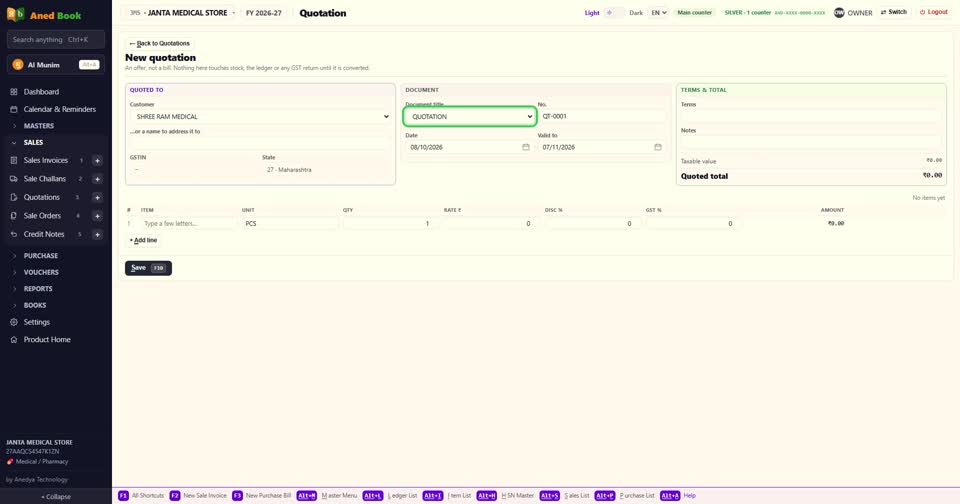This screenshot has height=504, width=960.
Task: Click the F3 New Purchase Bill key badge
Action: [x=237, y=495]
